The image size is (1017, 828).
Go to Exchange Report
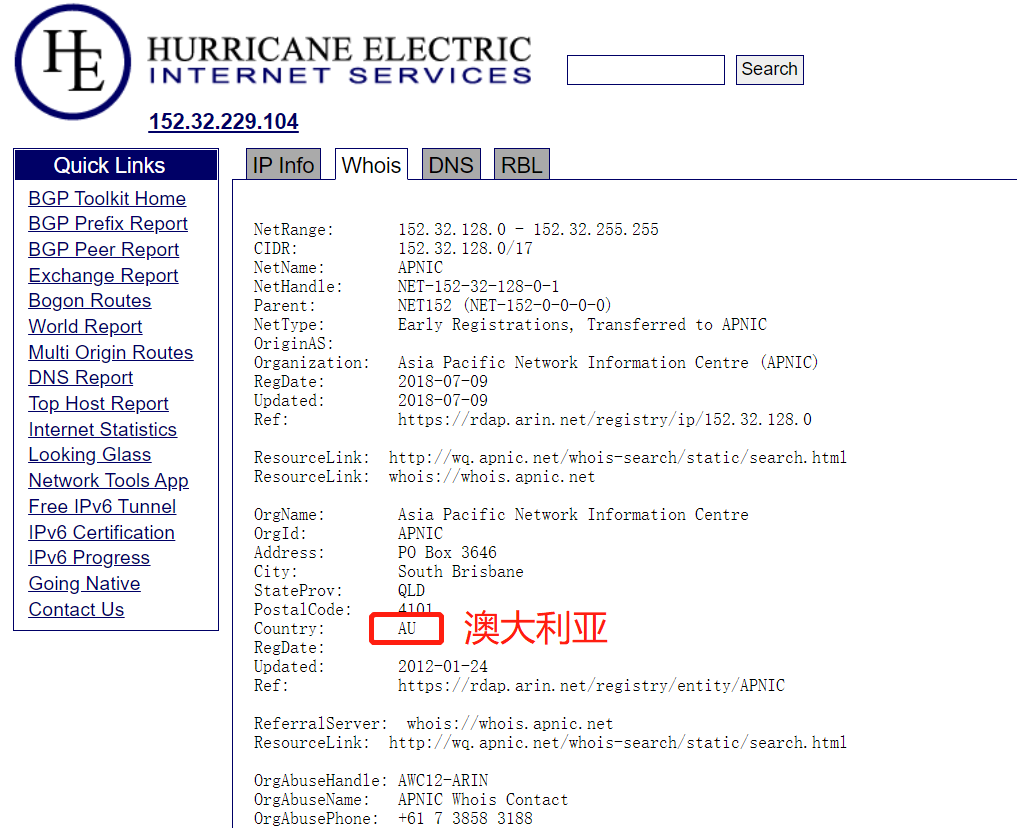click(103, 275)
